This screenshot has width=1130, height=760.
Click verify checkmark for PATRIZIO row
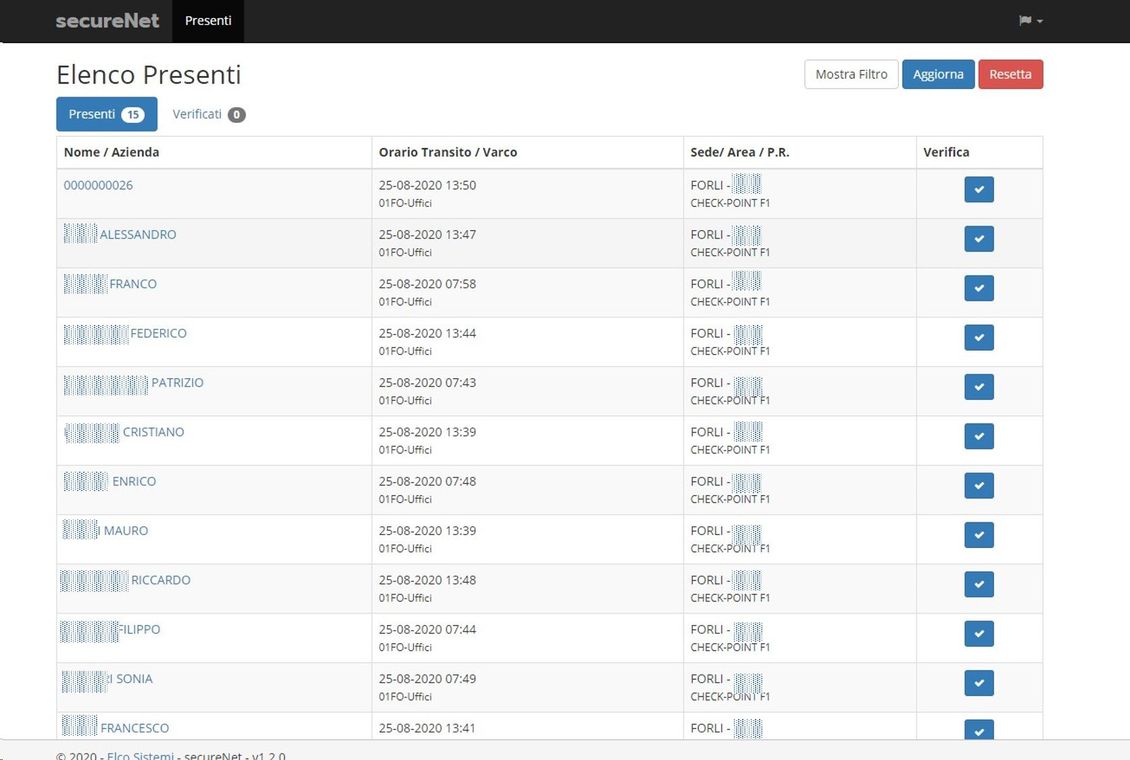point(979,387)
